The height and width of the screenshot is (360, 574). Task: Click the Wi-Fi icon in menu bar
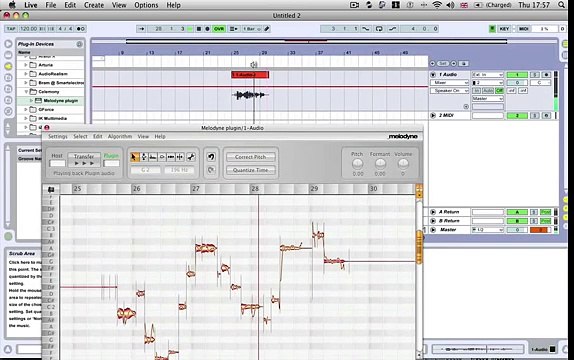(436, 5)
